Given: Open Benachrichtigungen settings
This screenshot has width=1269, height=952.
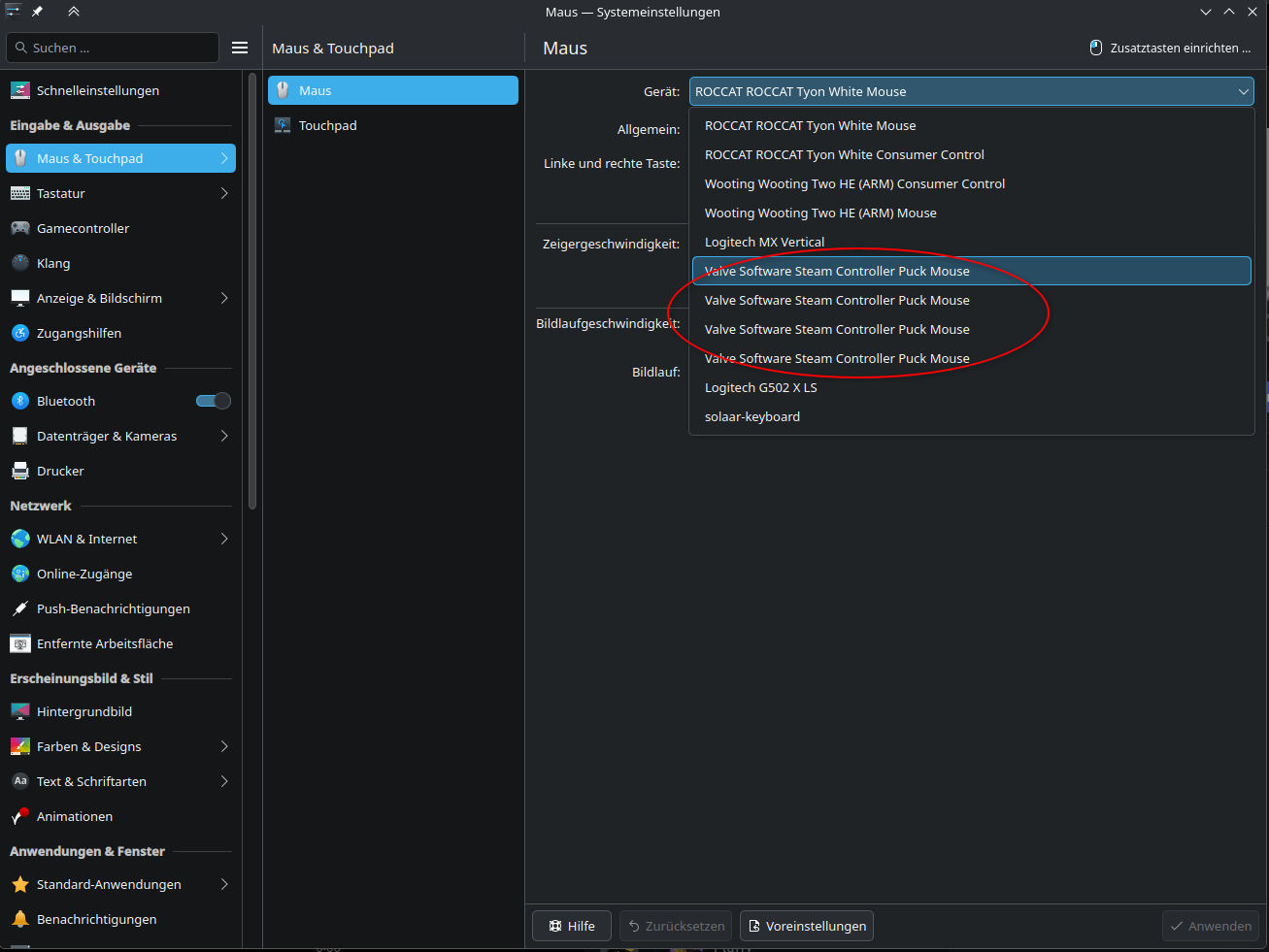Looking at the screenshot, I should [120, 919].
